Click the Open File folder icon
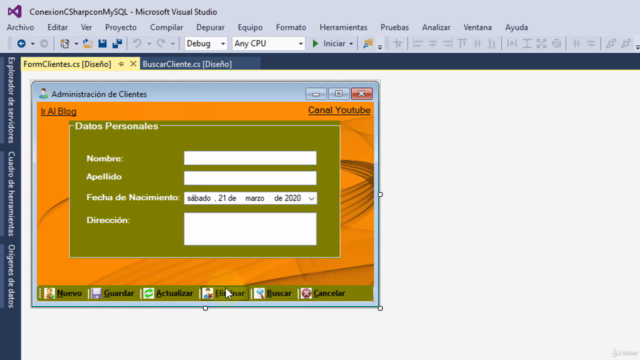The image size is (640, 360). 87,43
